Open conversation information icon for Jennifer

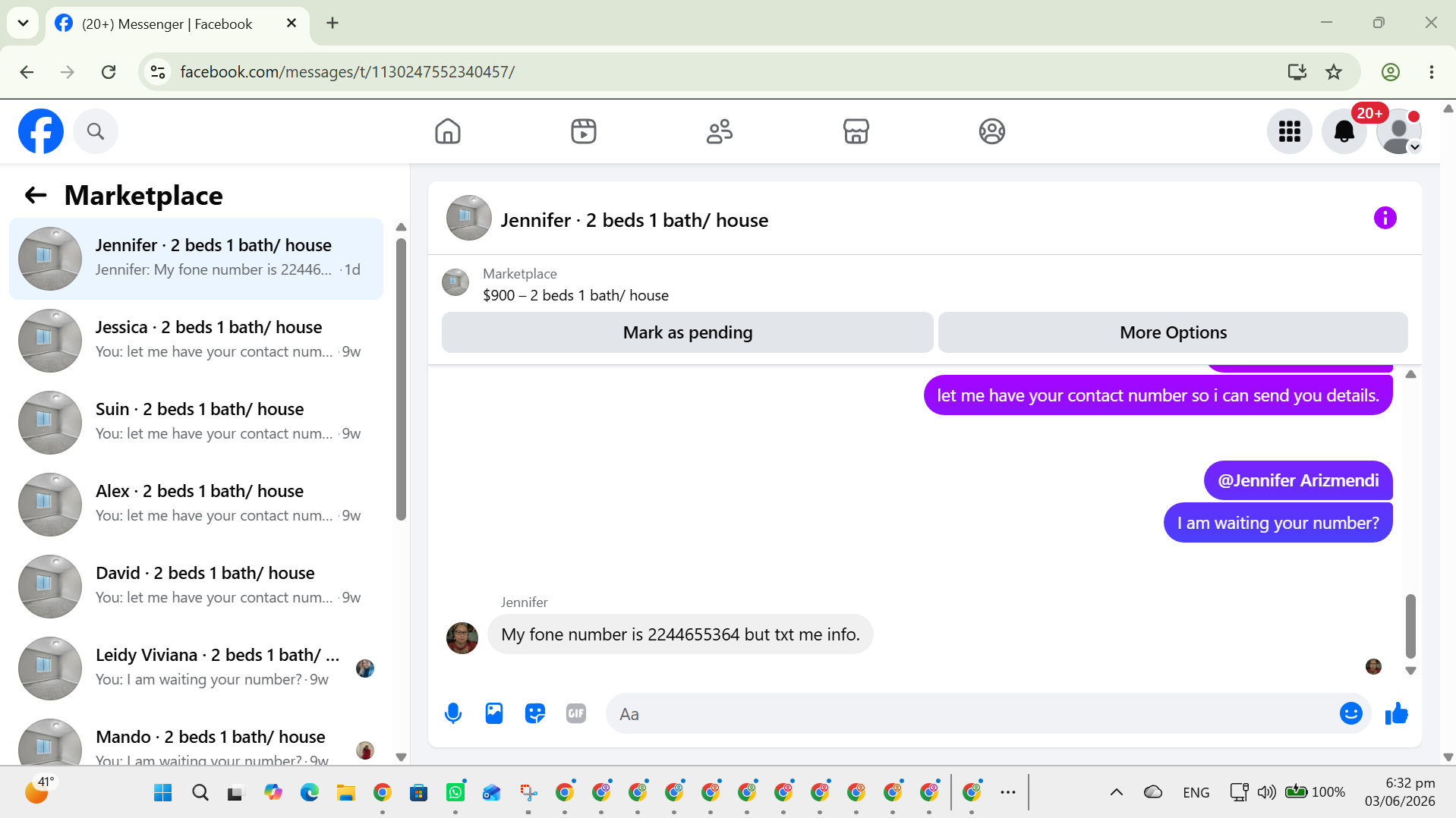point(1385,219)
